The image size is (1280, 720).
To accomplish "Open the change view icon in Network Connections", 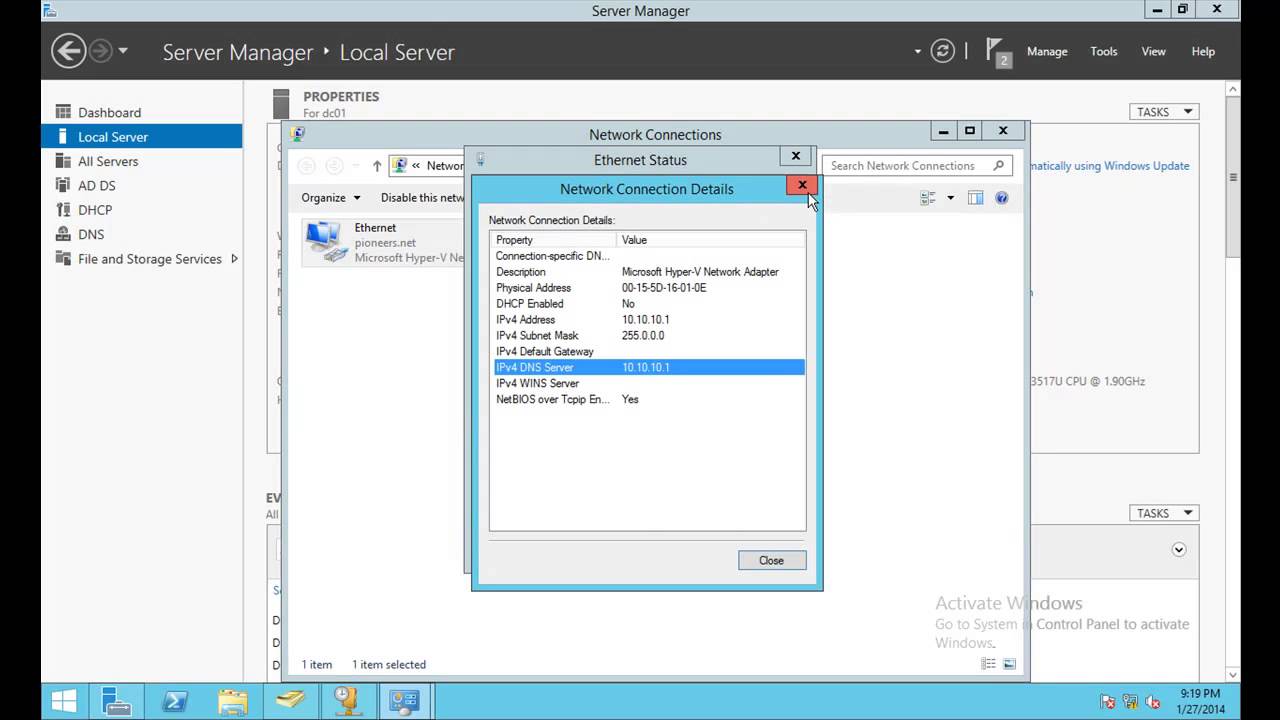I will [928, 198].
